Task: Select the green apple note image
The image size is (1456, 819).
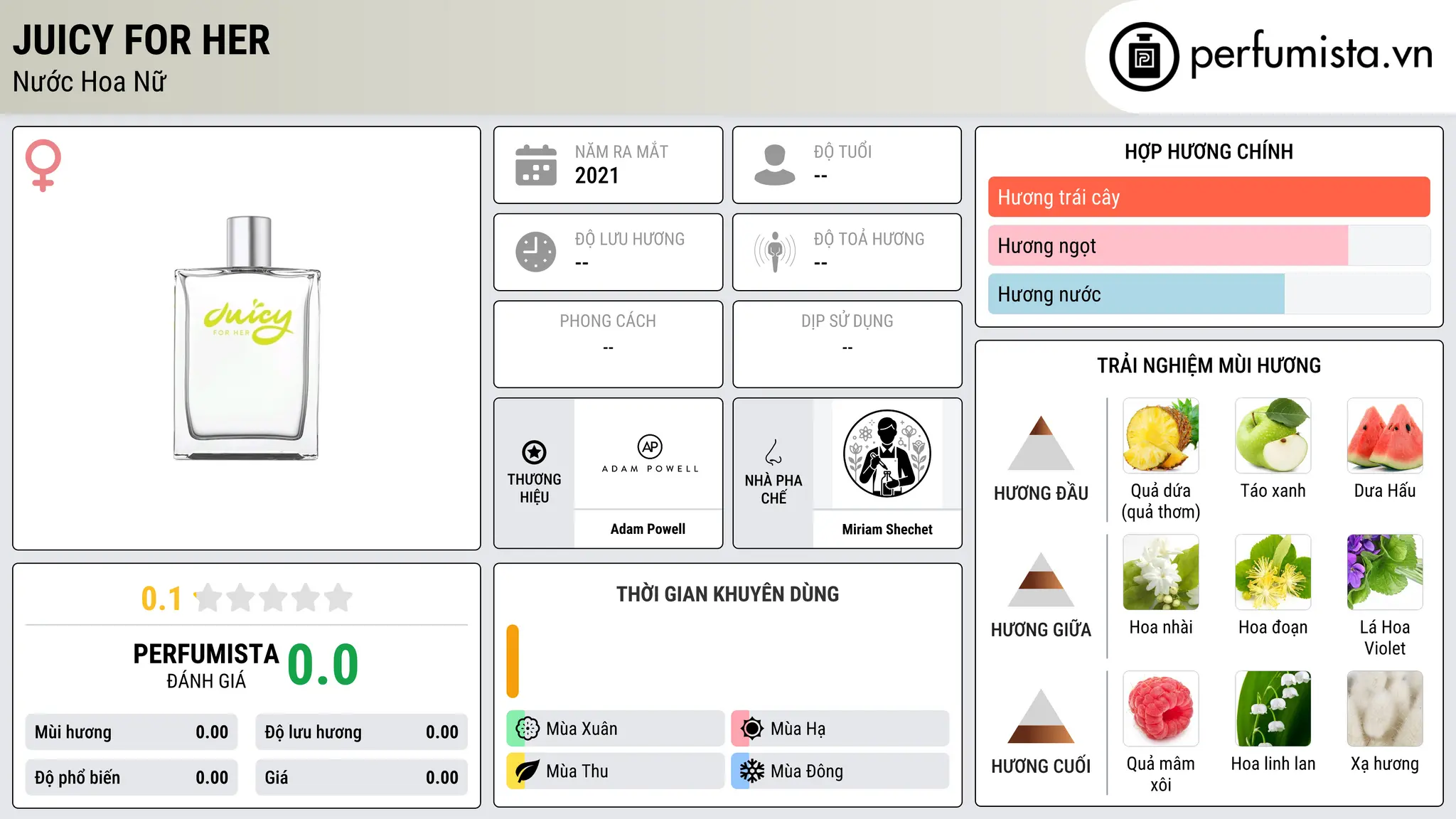Action: [x=1273, y=436]
